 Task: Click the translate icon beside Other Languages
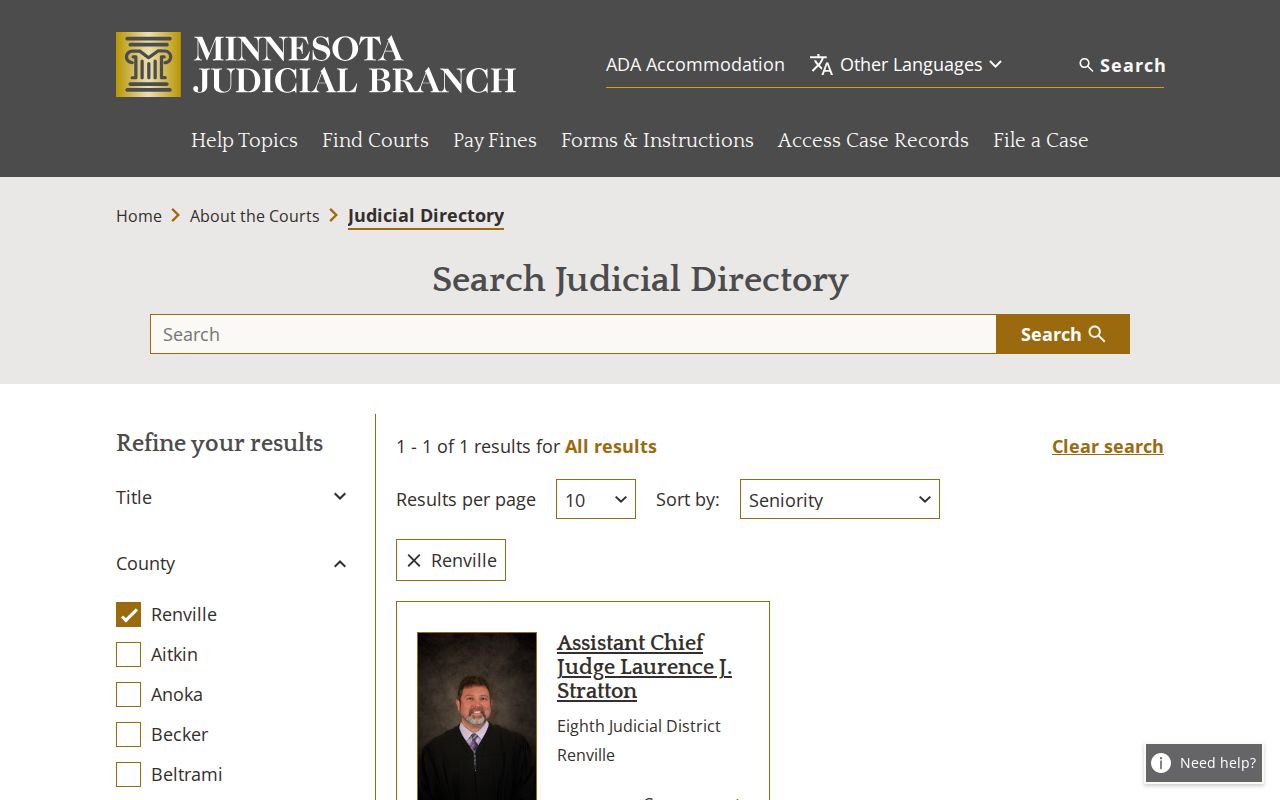coord(821,65)
